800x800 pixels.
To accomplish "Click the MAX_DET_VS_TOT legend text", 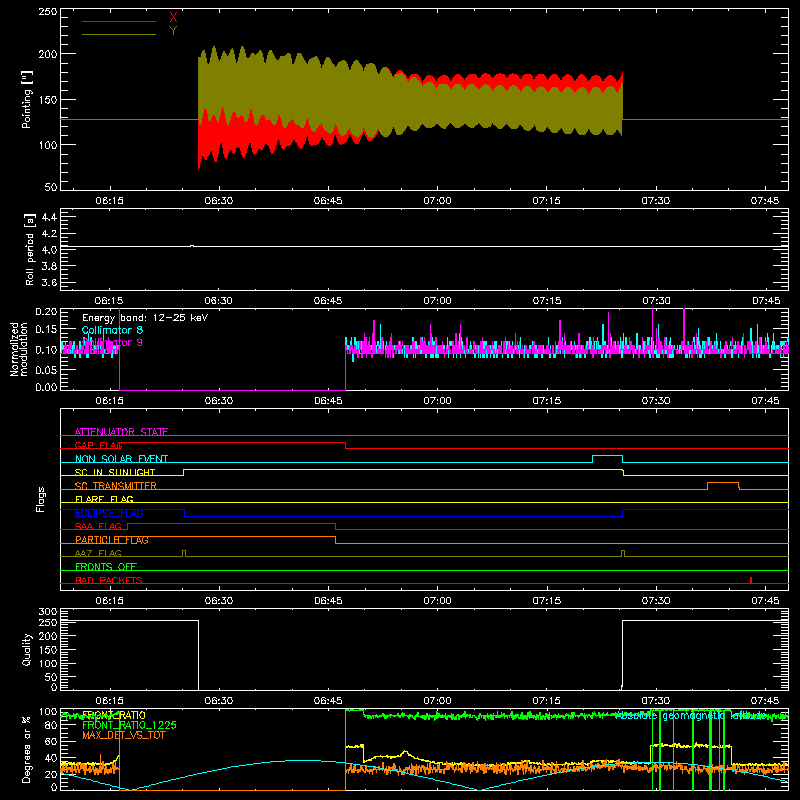I will (122, 735).
